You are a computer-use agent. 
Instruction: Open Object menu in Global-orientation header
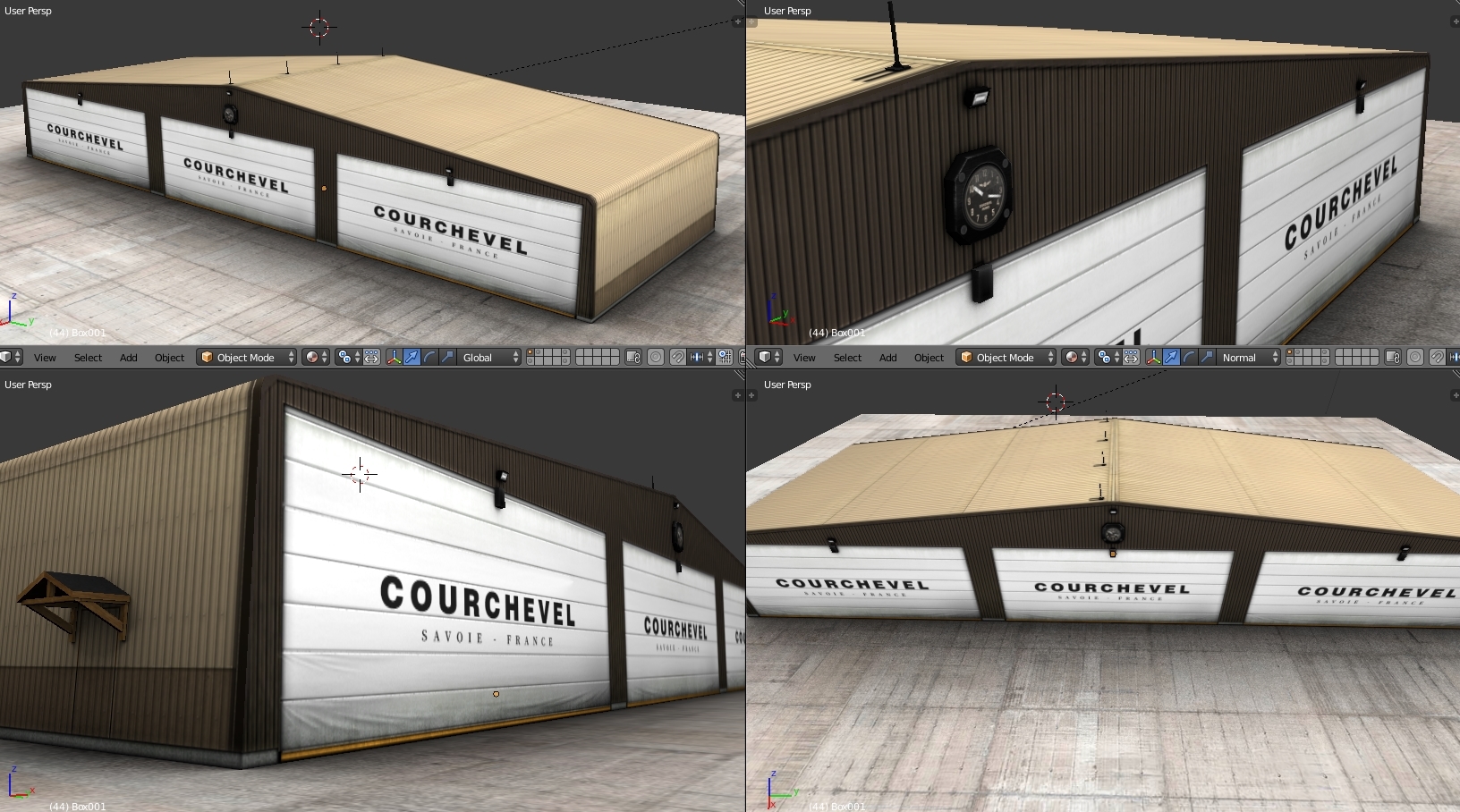pos(169,358)
